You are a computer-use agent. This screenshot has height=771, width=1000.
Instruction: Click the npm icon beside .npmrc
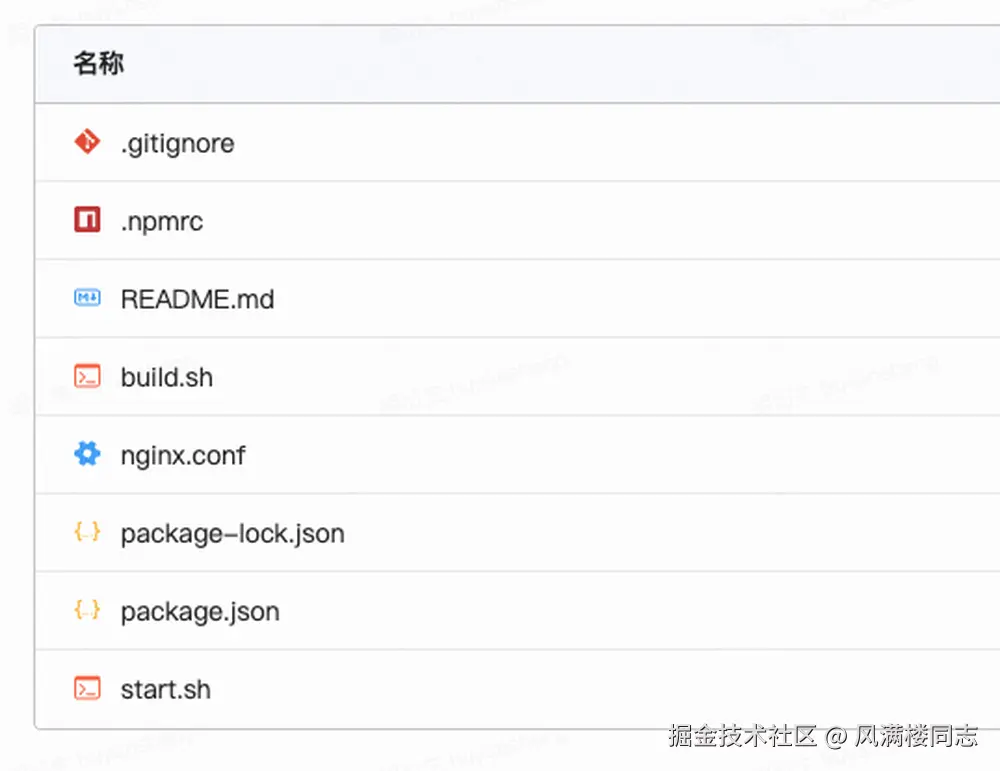pos(88,220)
